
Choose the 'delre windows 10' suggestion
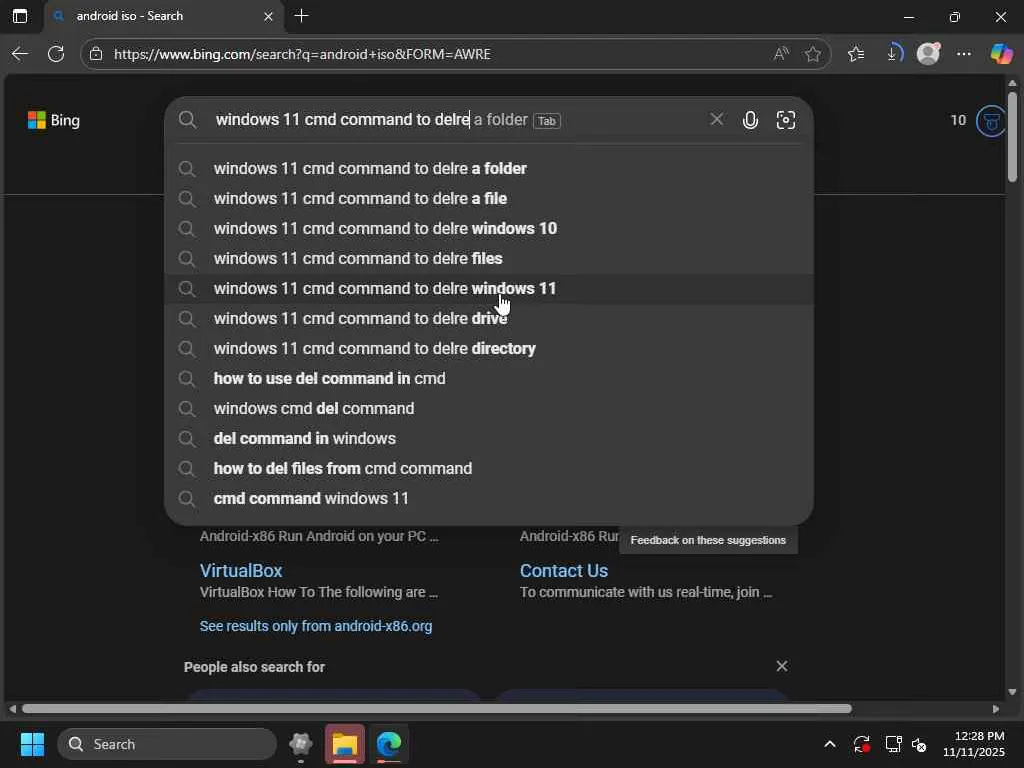[x=488, y=229]
